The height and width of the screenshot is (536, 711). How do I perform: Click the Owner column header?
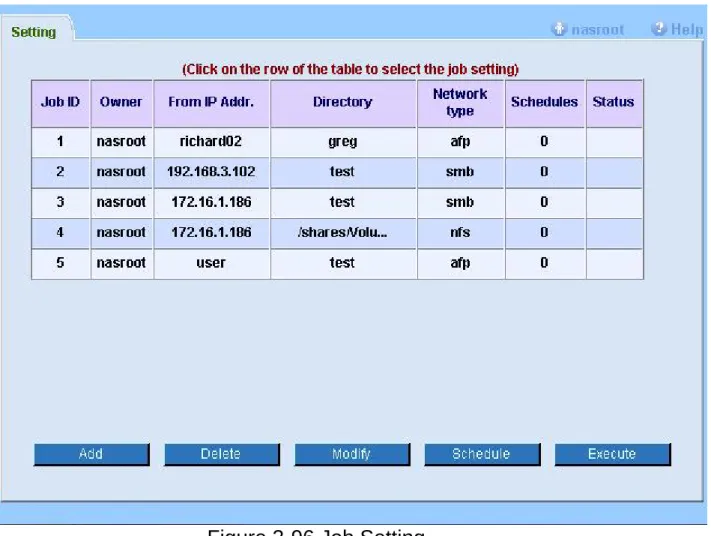(x=121, y=103)
